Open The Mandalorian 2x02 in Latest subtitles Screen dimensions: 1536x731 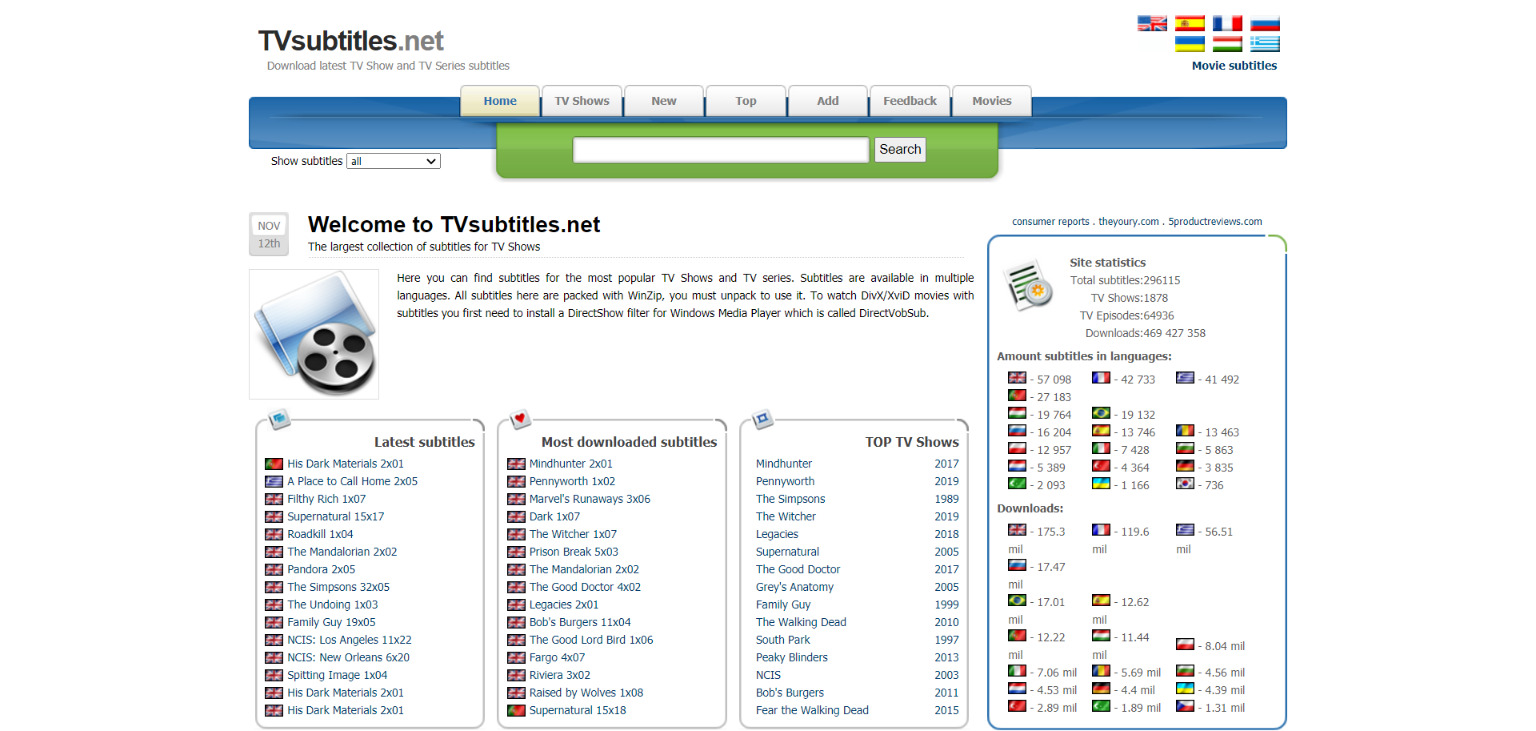point(342,552)
